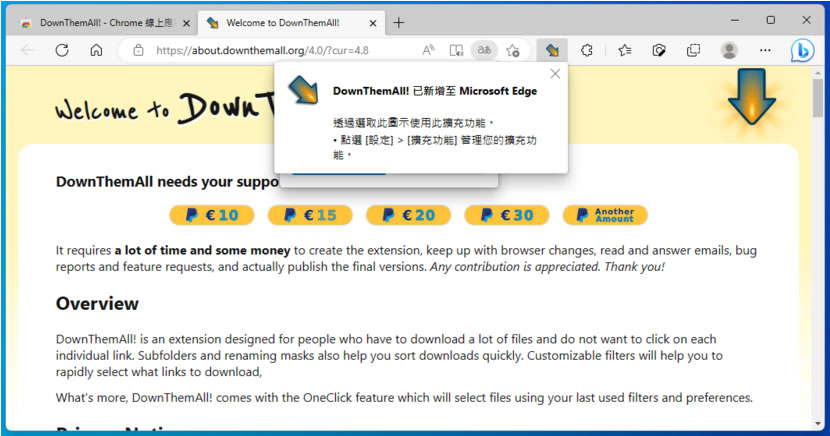Minimize the Edge window
830x436 pixels.
735,20
